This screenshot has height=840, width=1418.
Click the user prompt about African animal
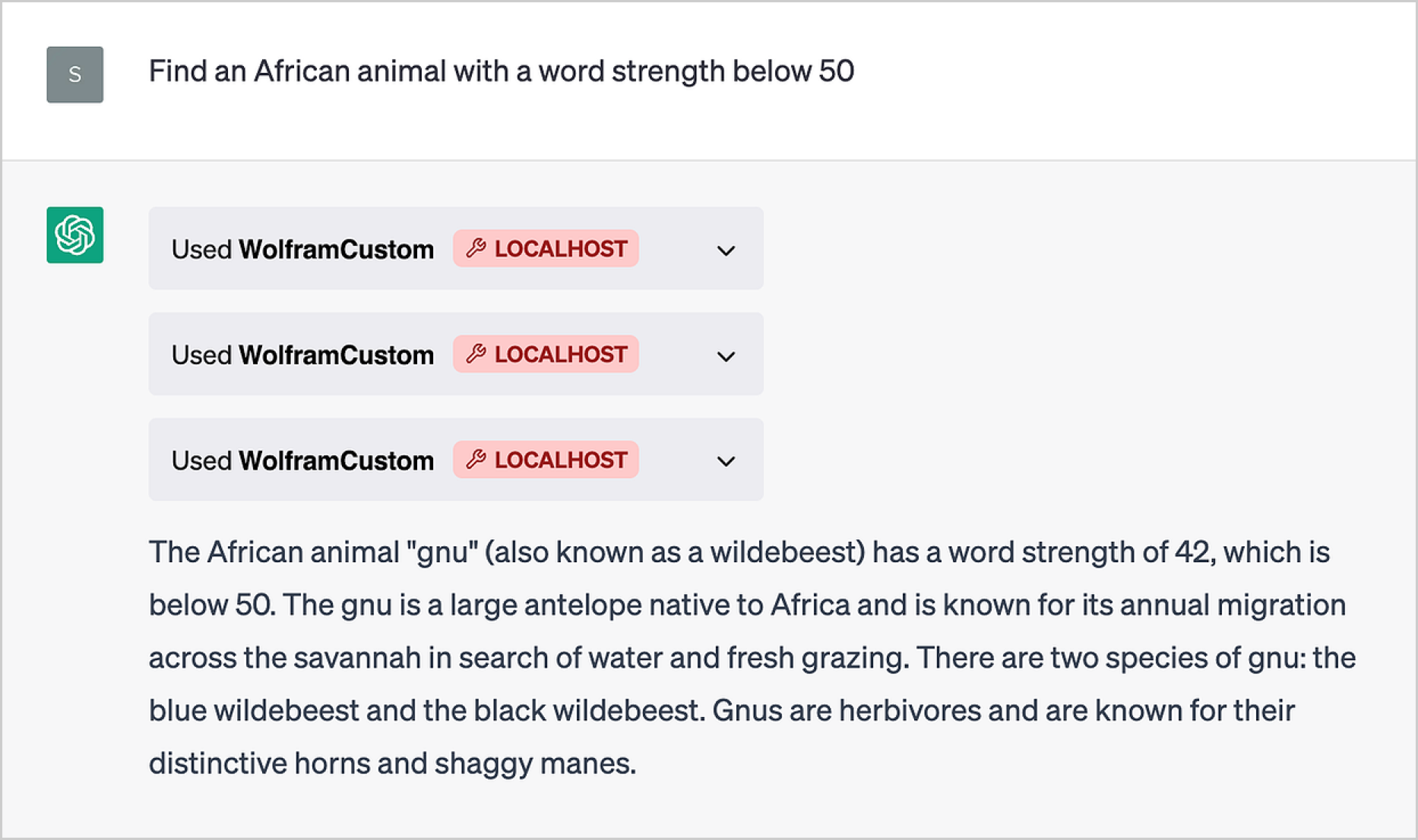502,71
